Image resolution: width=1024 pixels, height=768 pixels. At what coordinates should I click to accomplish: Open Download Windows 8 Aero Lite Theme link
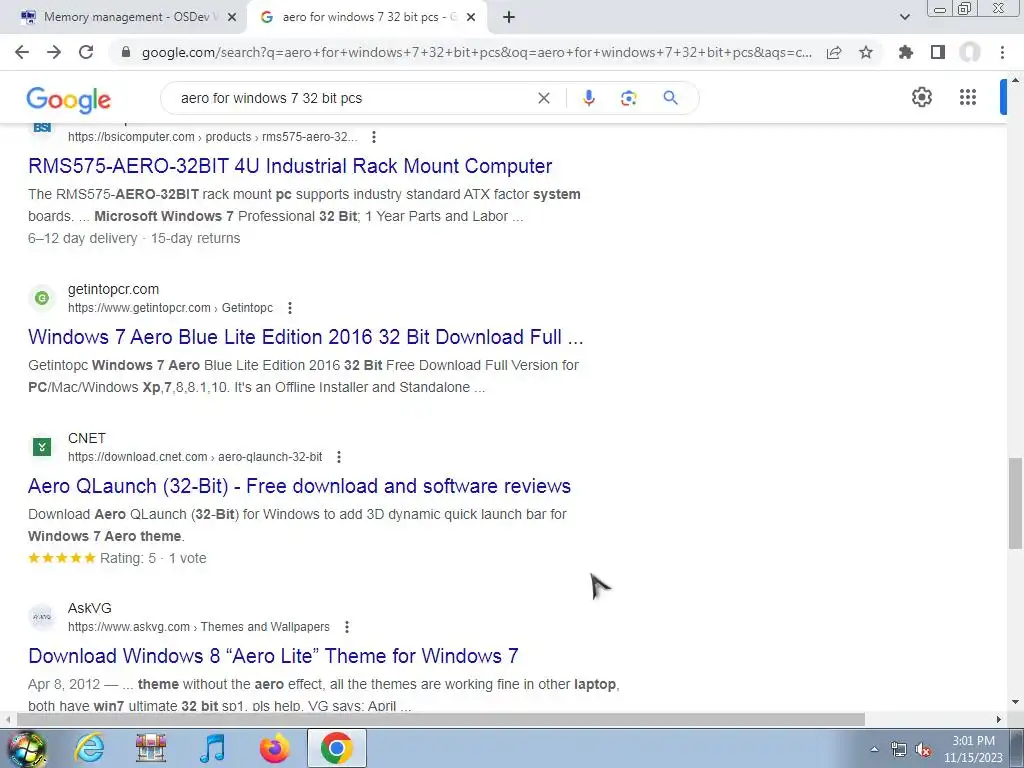[273, 656]
